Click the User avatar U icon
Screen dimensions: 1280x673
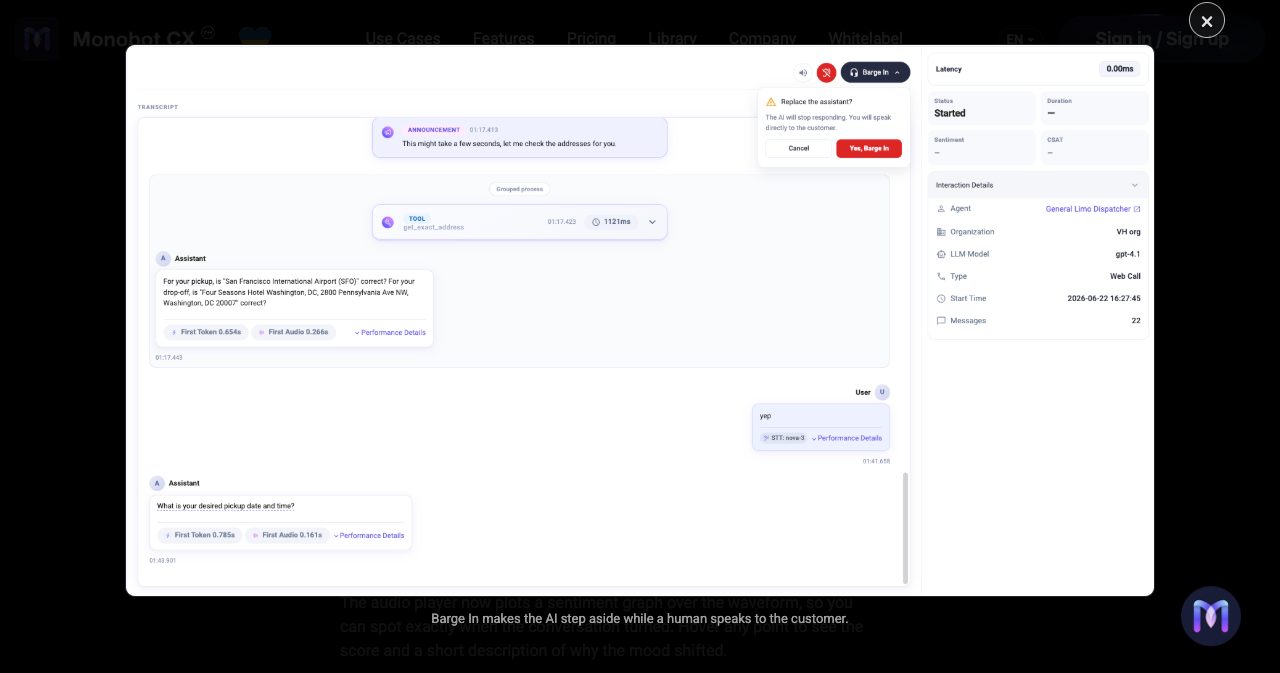click(x=881, y=392)
